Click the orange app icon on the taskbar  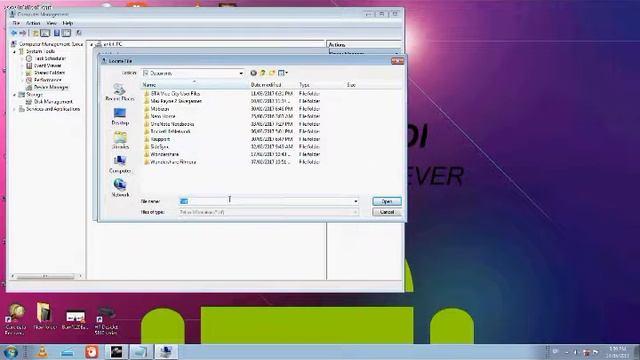pos(91,351)
